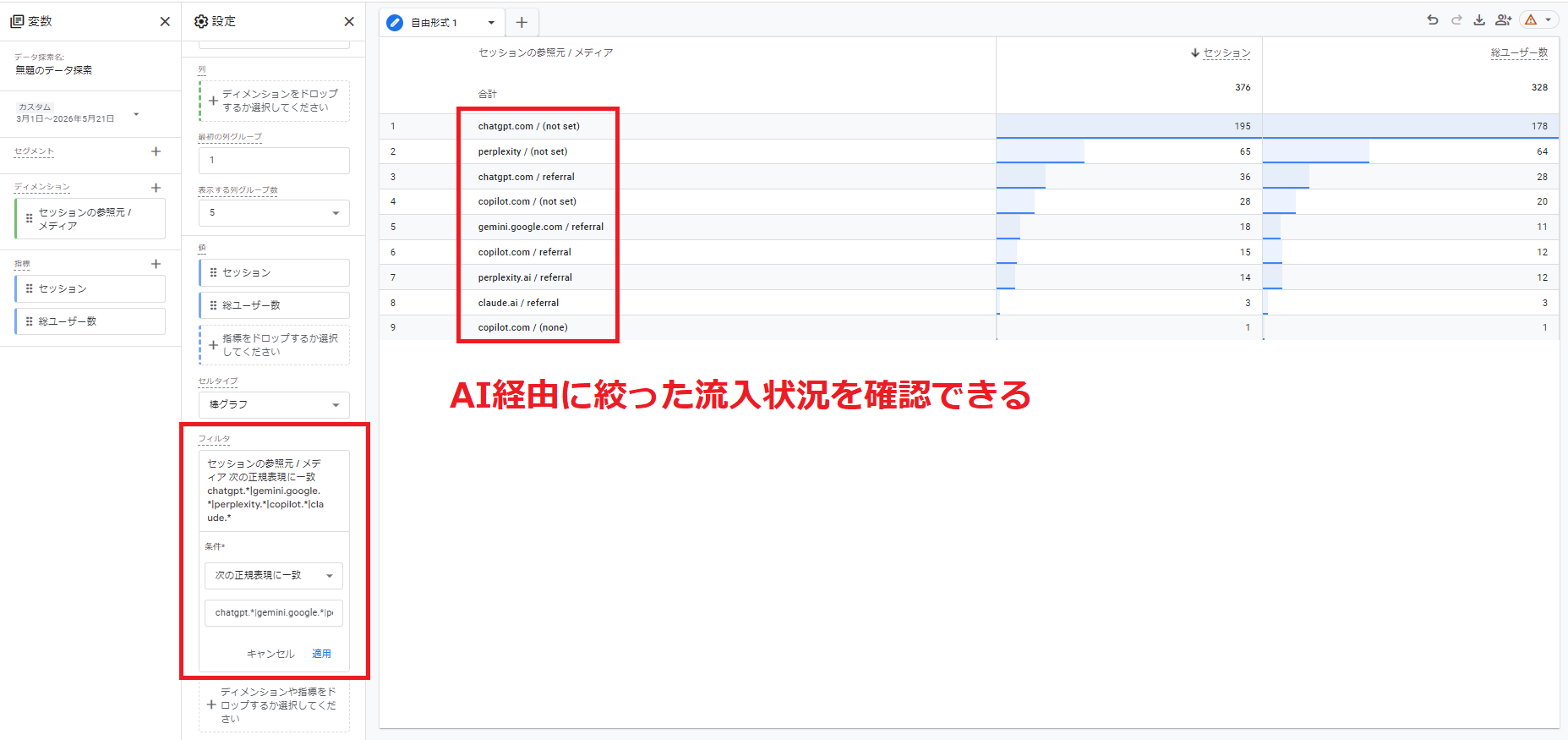
Task: Close the 設定 panel
Action: [x=349, y=21]
